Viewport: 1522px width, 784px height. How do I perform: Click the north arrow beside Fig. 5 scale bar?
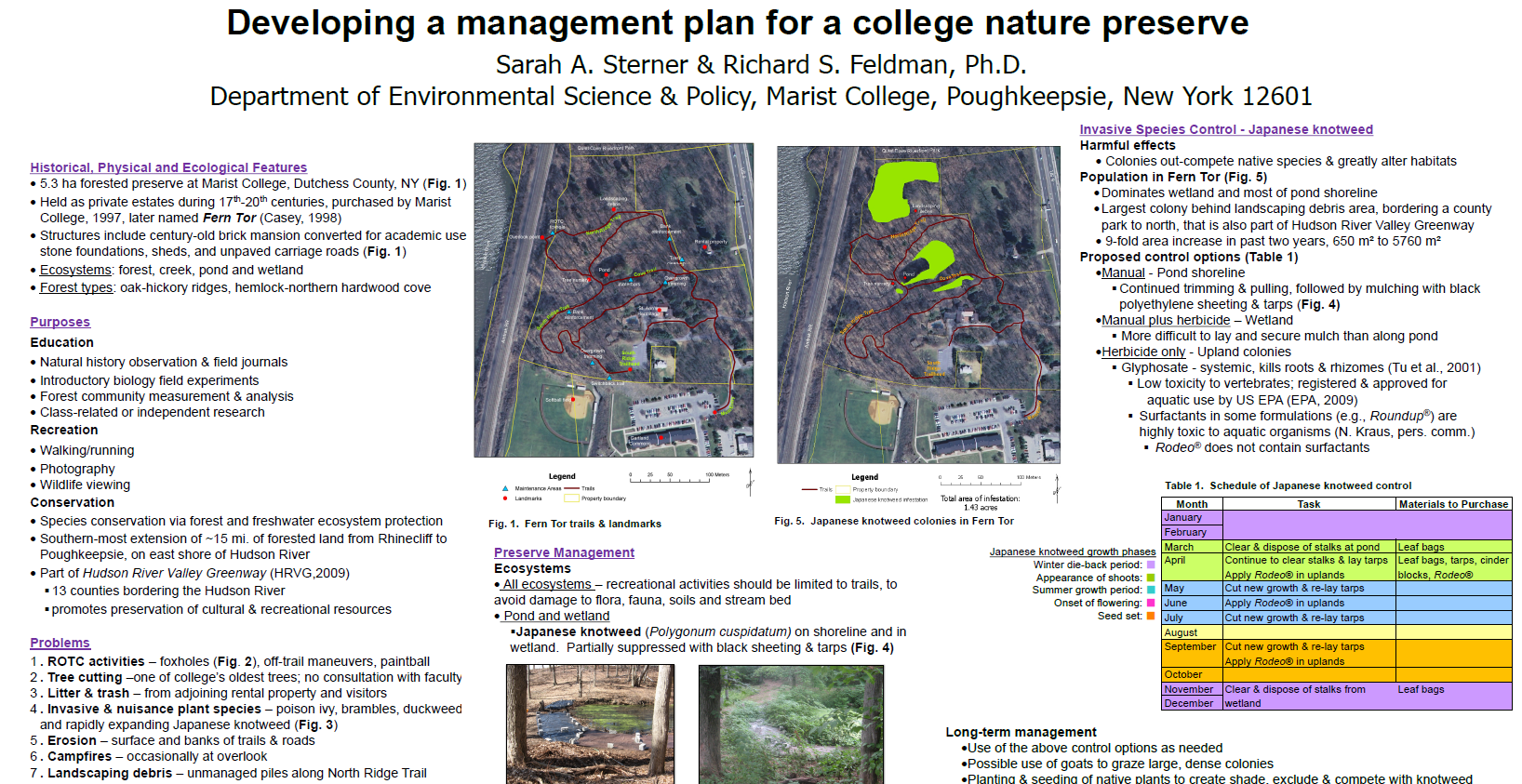click(1056, 486)
